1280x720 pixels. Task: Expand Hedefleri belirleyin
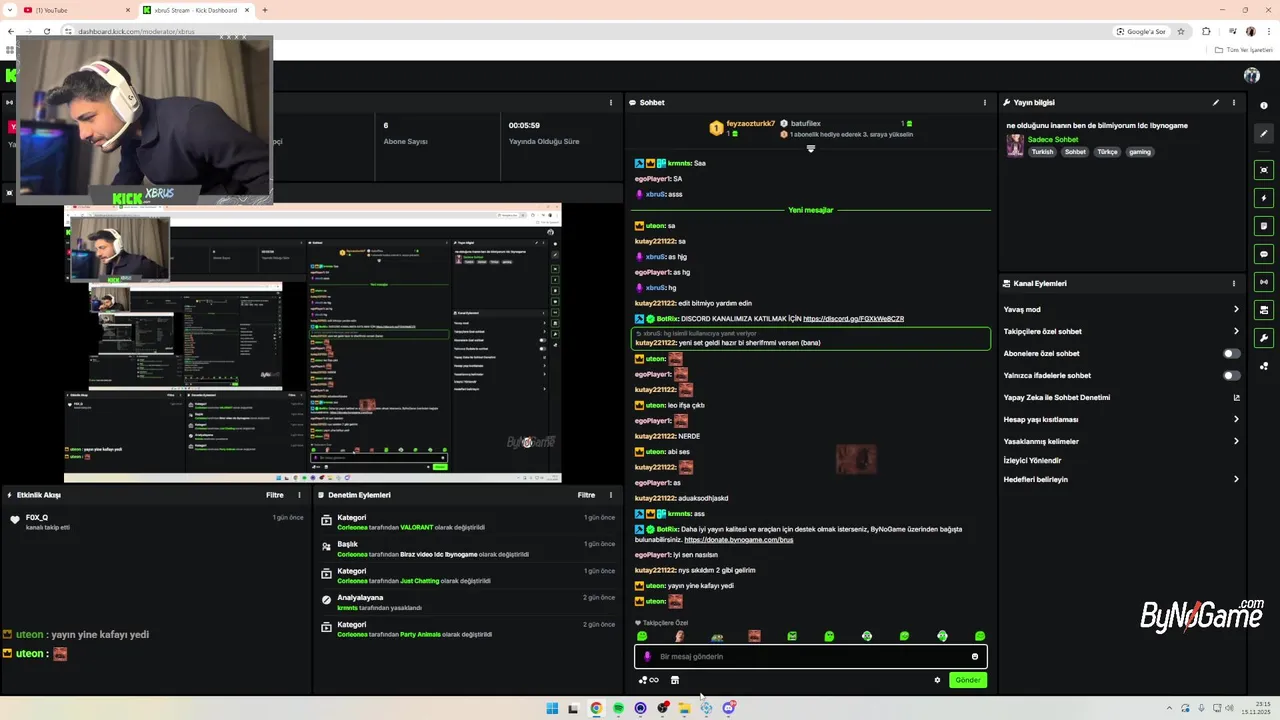[x=1122, y=479]
